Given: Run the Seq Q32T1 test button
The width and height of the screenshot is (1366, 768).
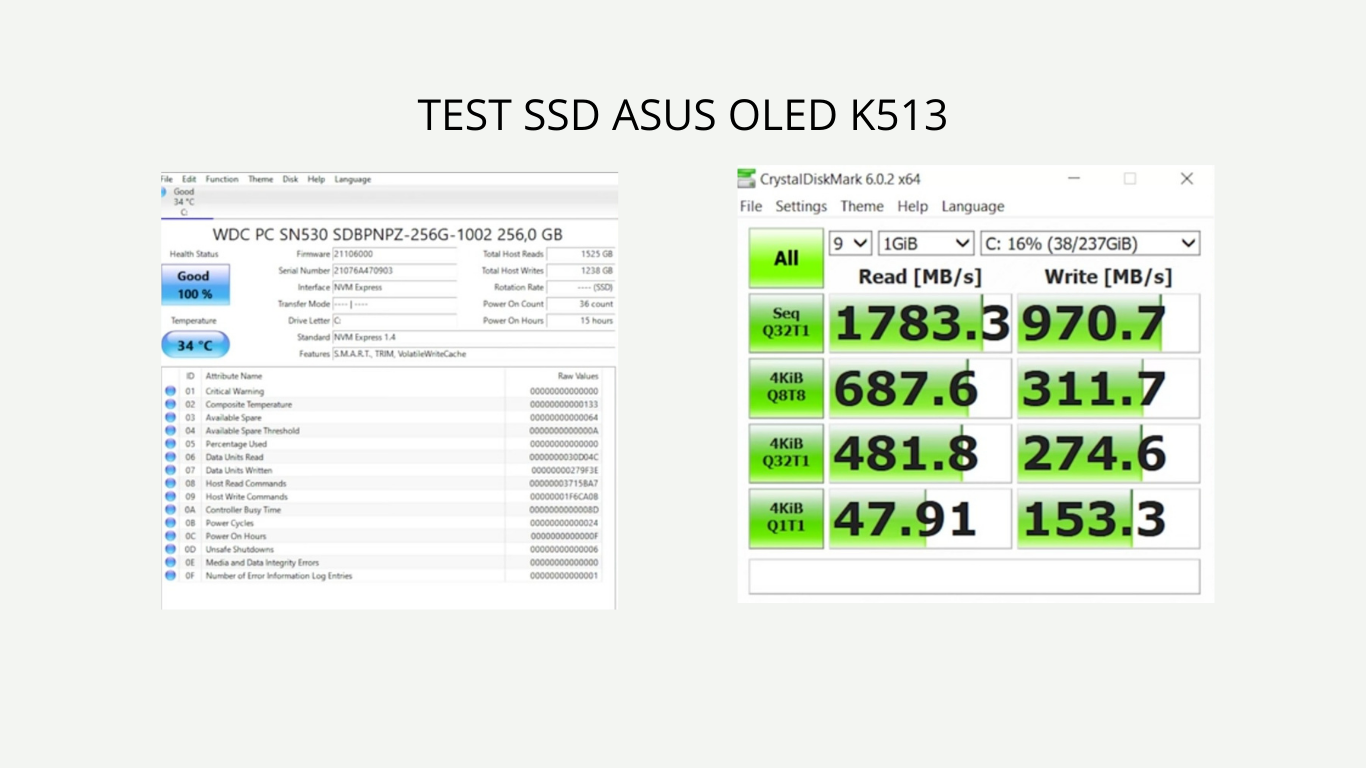Looking at the screenshot, I should pyautogui.click(x=786, y=323).
